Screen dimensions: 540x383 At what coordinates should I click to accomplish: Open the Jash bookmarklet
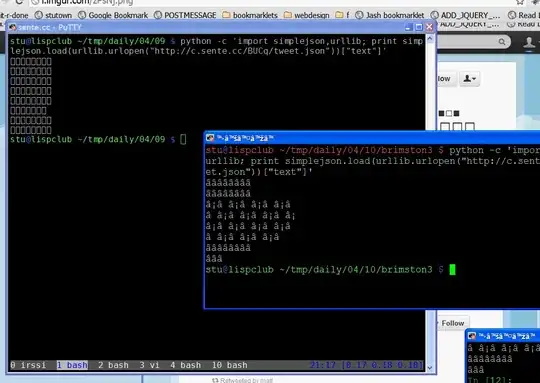click(390, 15)
